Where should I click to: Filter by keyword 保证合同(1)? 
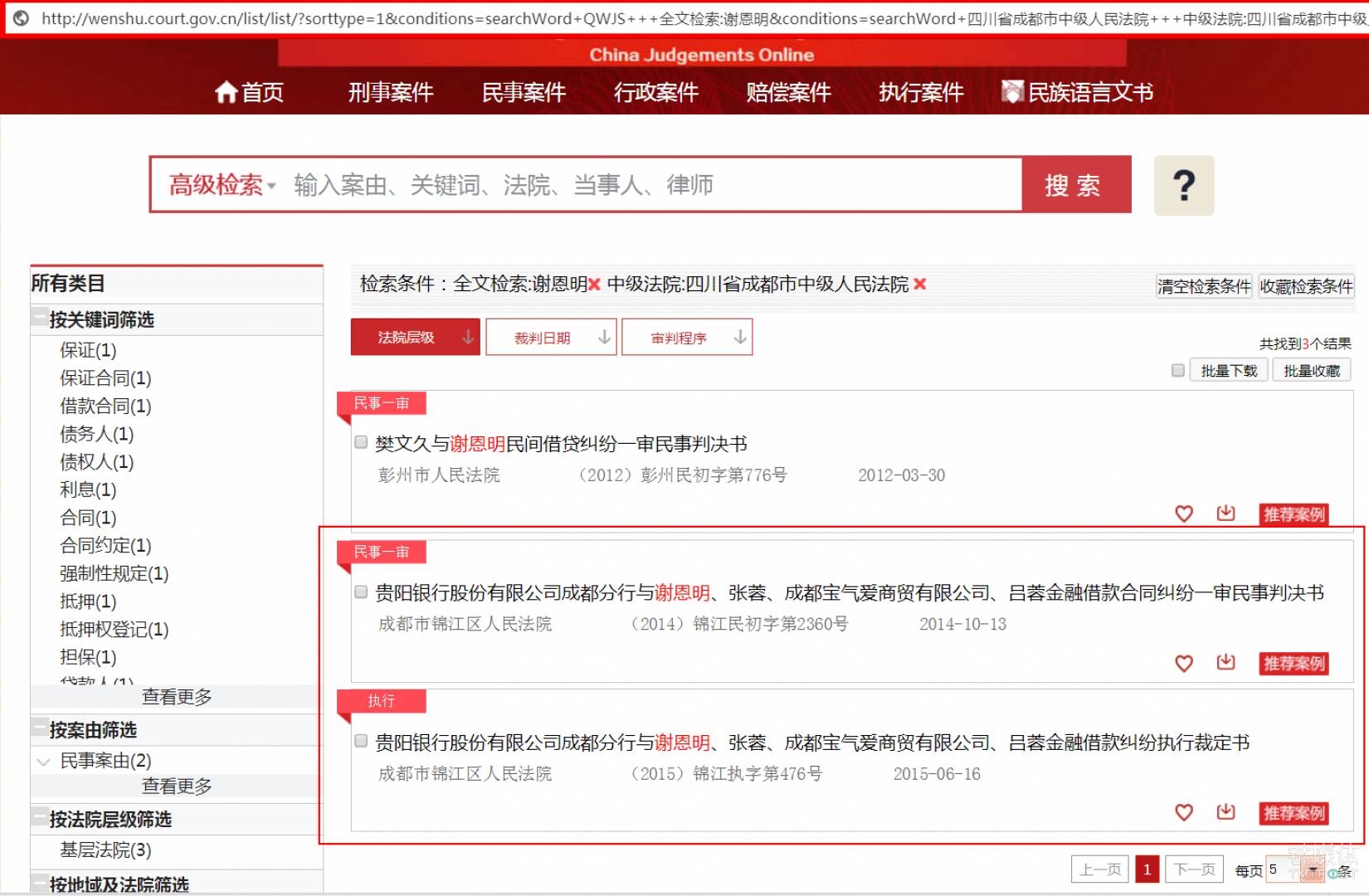pyautogui.click(x=105, y=378)
